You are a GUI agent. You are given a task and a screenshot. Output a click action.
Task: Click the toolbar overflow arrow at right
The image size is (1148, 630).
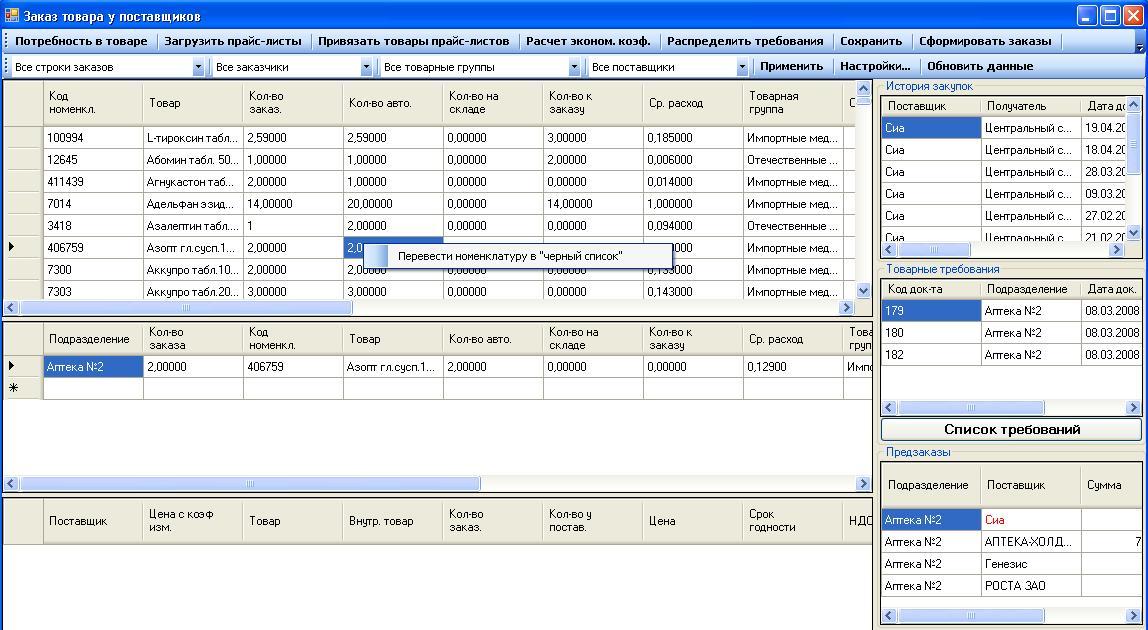(x=1140, y=45)
